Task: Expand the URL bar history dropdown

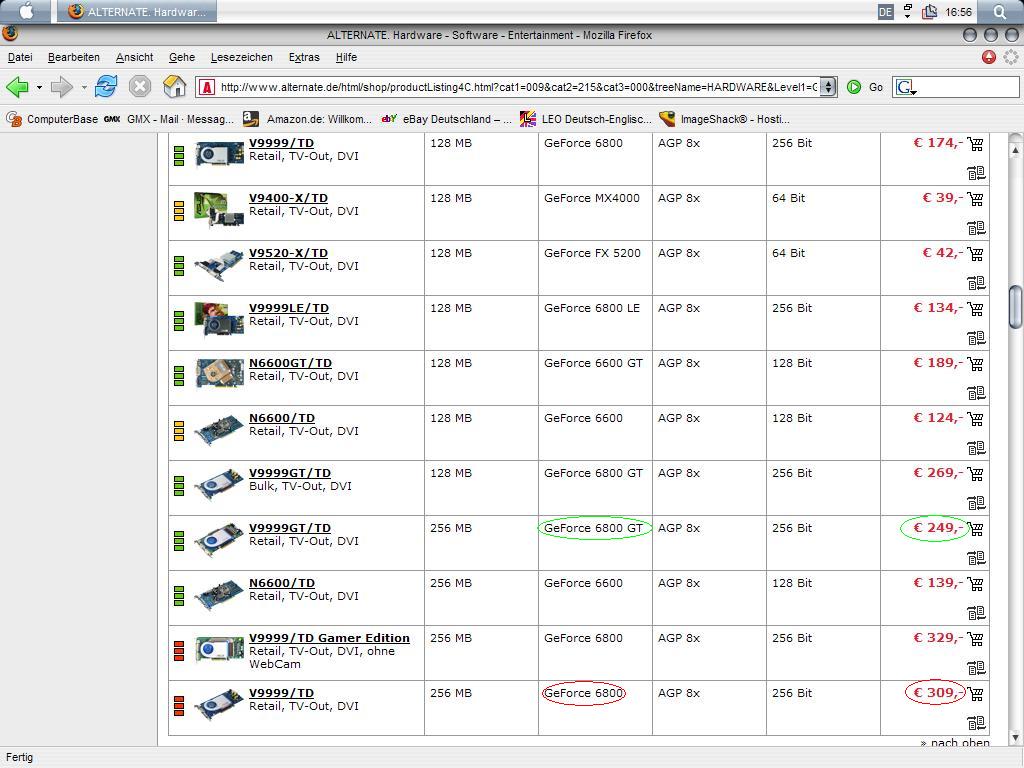Action: click(828, 87)
